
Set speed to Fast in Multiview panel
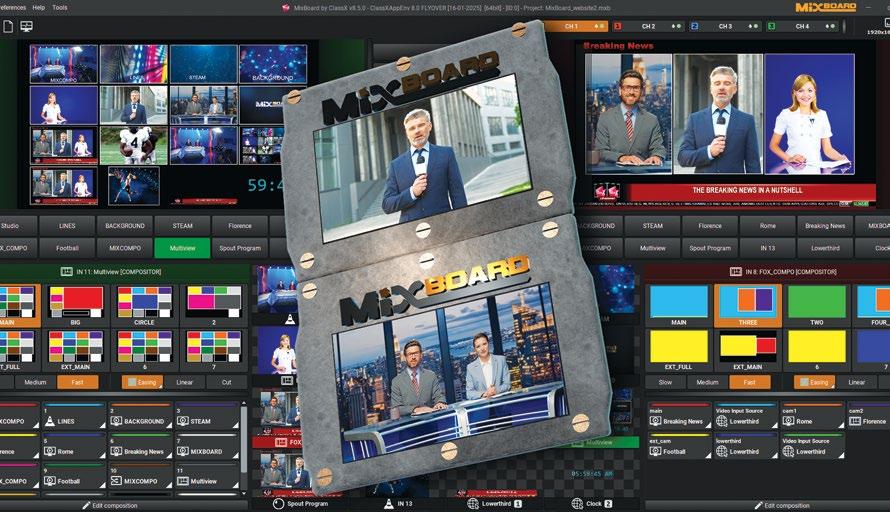[78, 383]
